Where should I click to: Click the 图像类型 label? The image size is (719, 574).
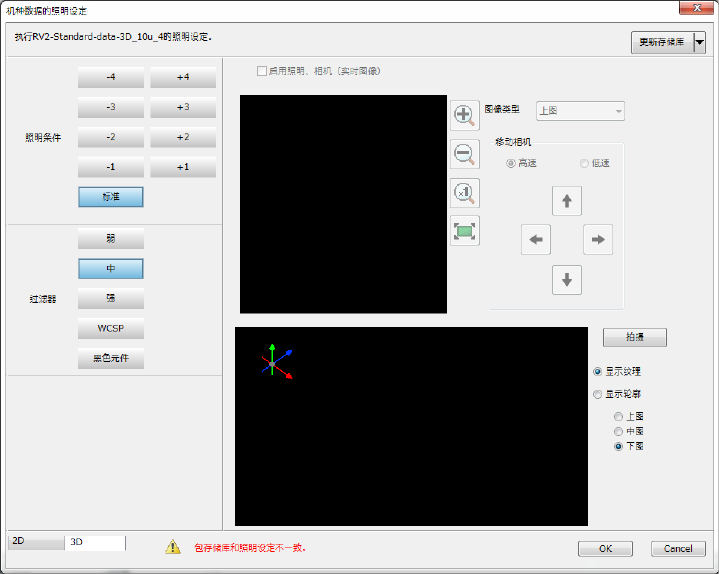point(502,109)
